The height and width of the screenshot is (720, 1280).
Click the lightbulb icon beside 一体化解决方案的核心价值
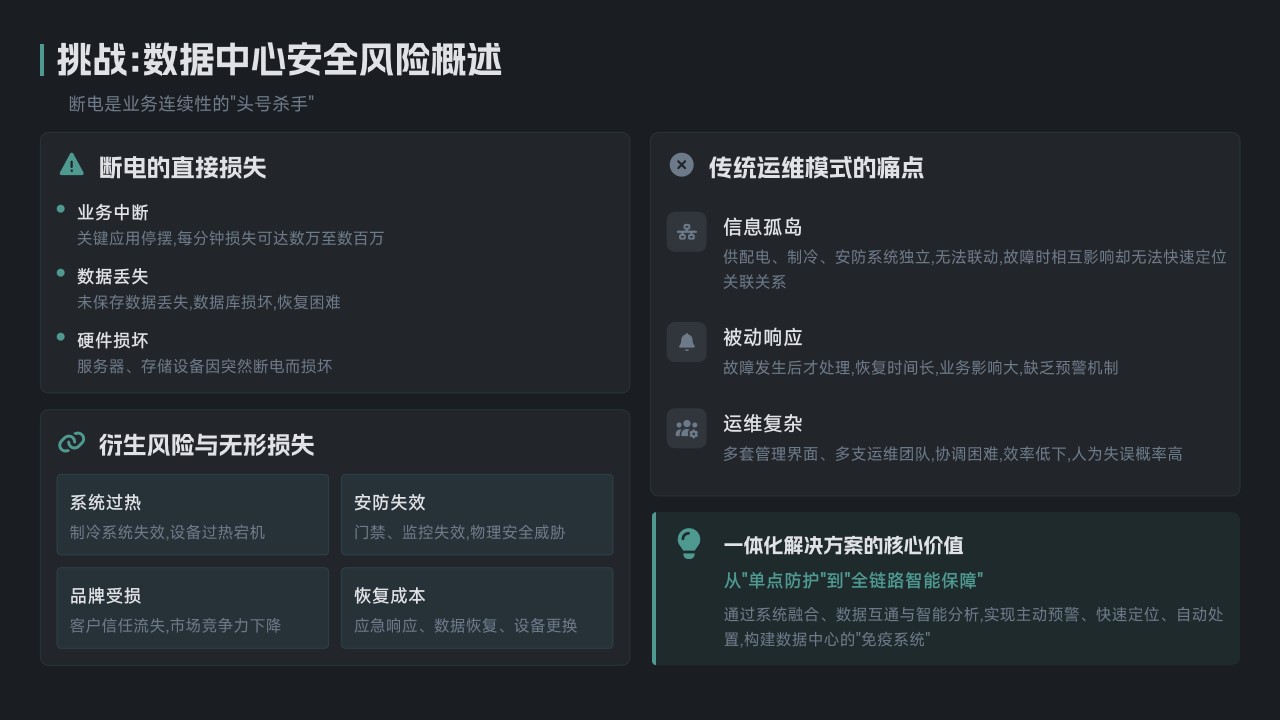(689, 543)
